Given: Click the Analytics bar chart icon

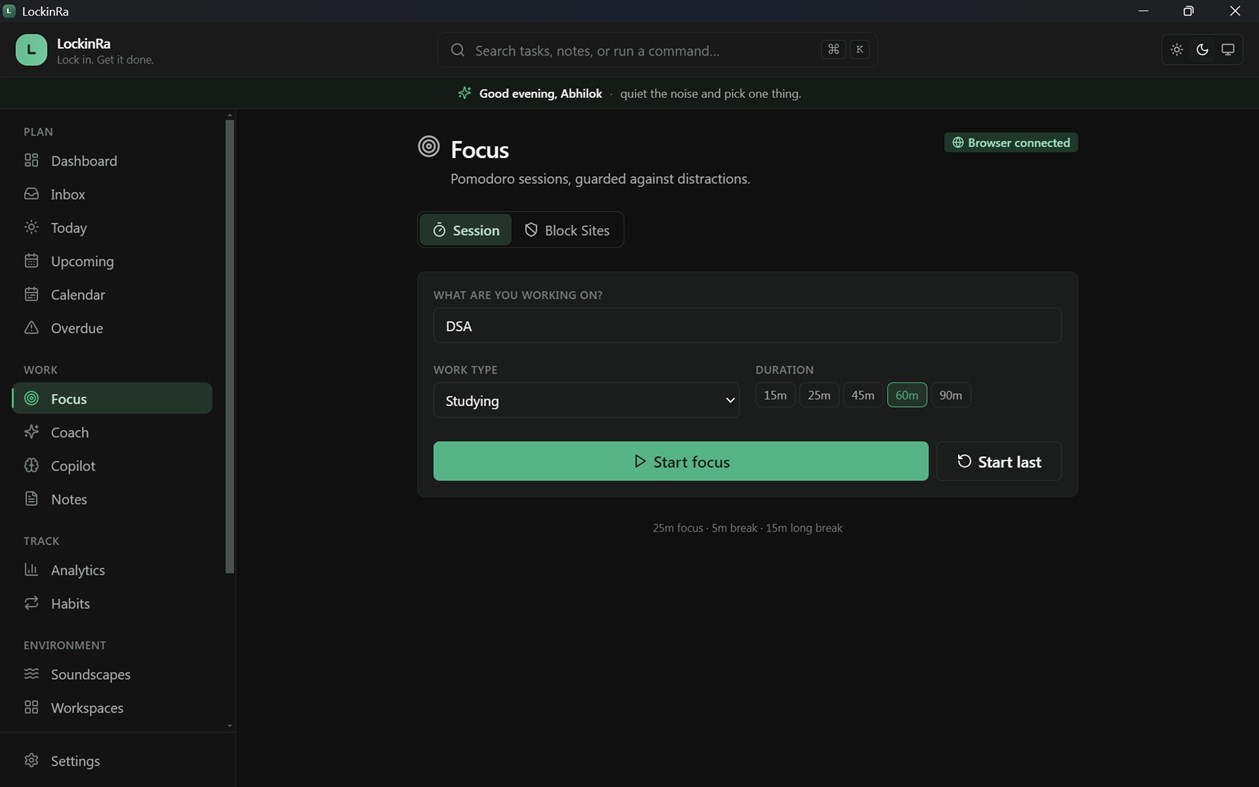Looking at the screenshot, I should click(x=31, y=569).
